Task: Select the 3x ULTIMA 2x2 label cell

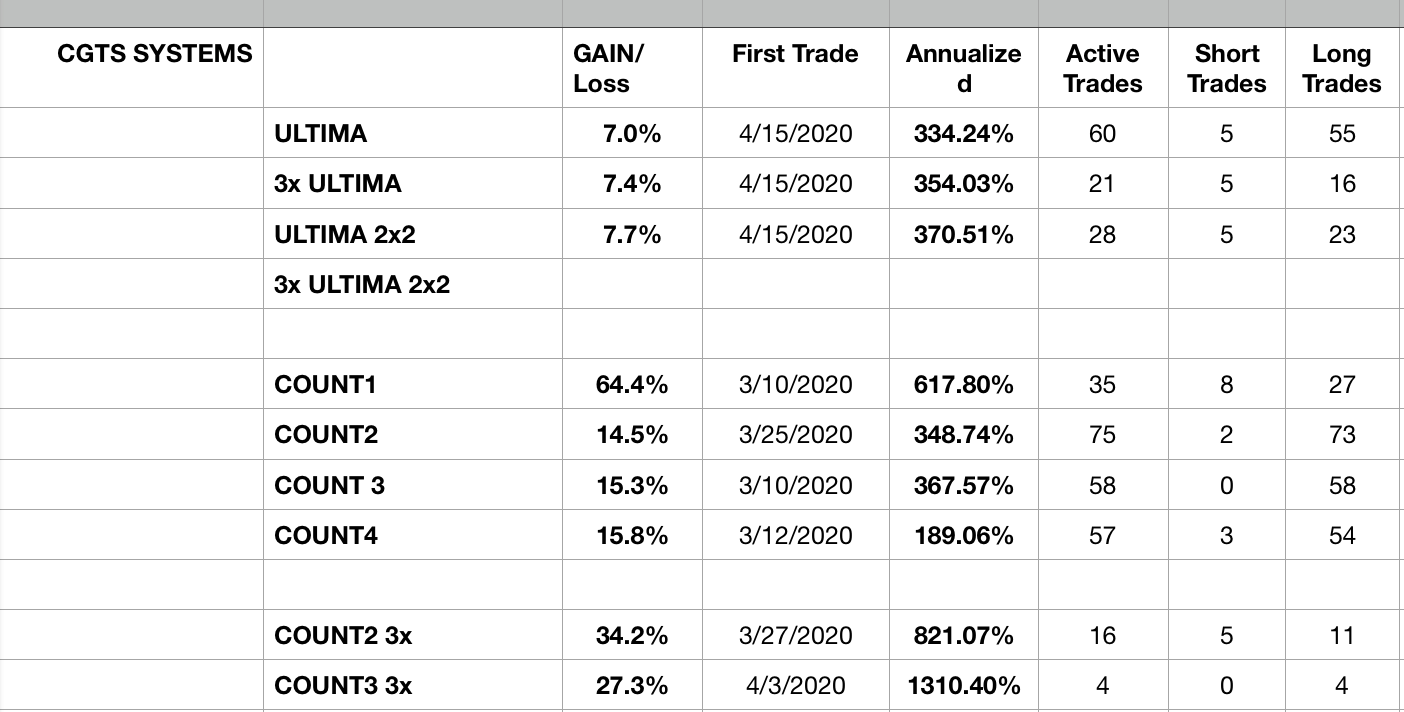Action: (x=362, y=285)
